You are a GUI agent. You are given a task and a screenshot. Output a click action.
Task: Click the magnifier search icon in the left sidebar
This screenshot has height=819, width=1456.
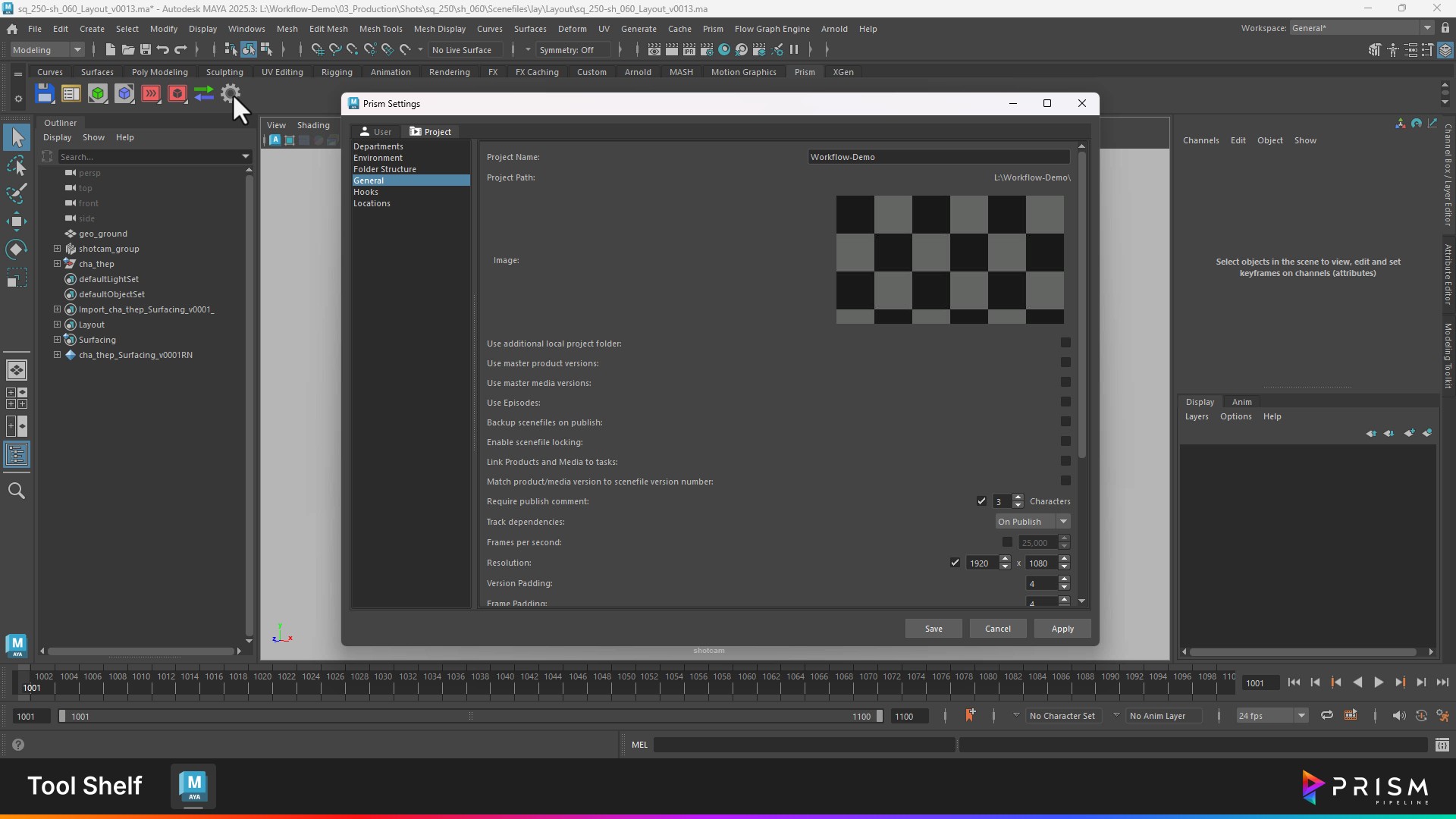coord(17,491)
